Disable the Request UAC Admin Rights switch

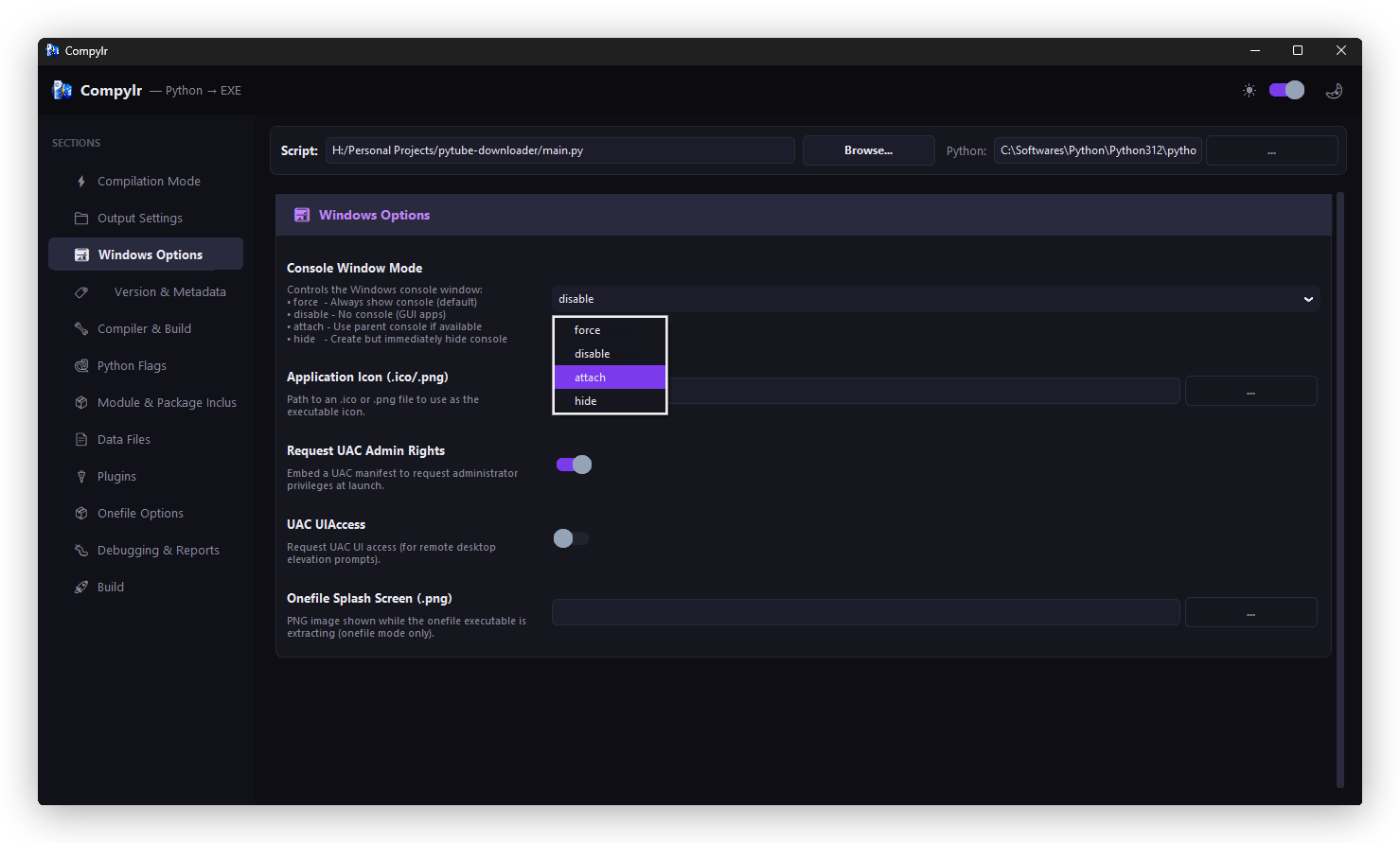pos(574,465)
